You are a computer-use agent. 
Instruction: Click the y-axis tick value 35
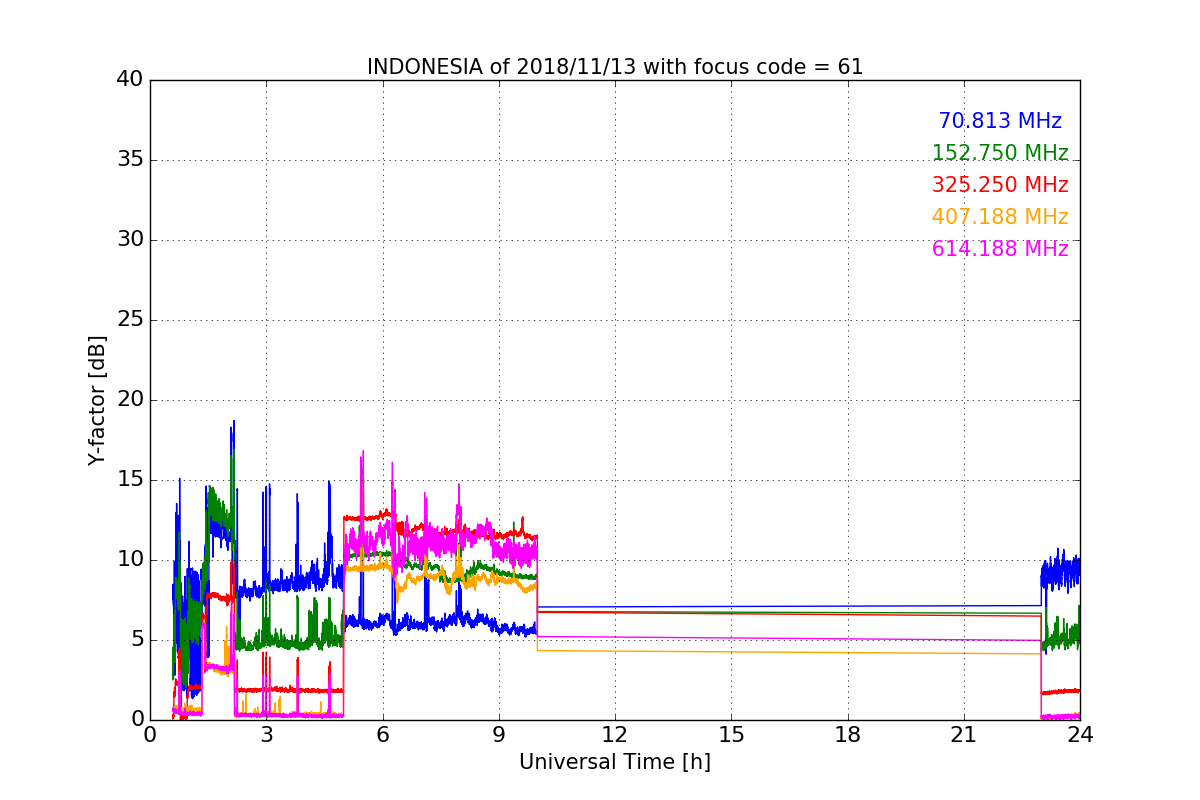tap(129, 160)
